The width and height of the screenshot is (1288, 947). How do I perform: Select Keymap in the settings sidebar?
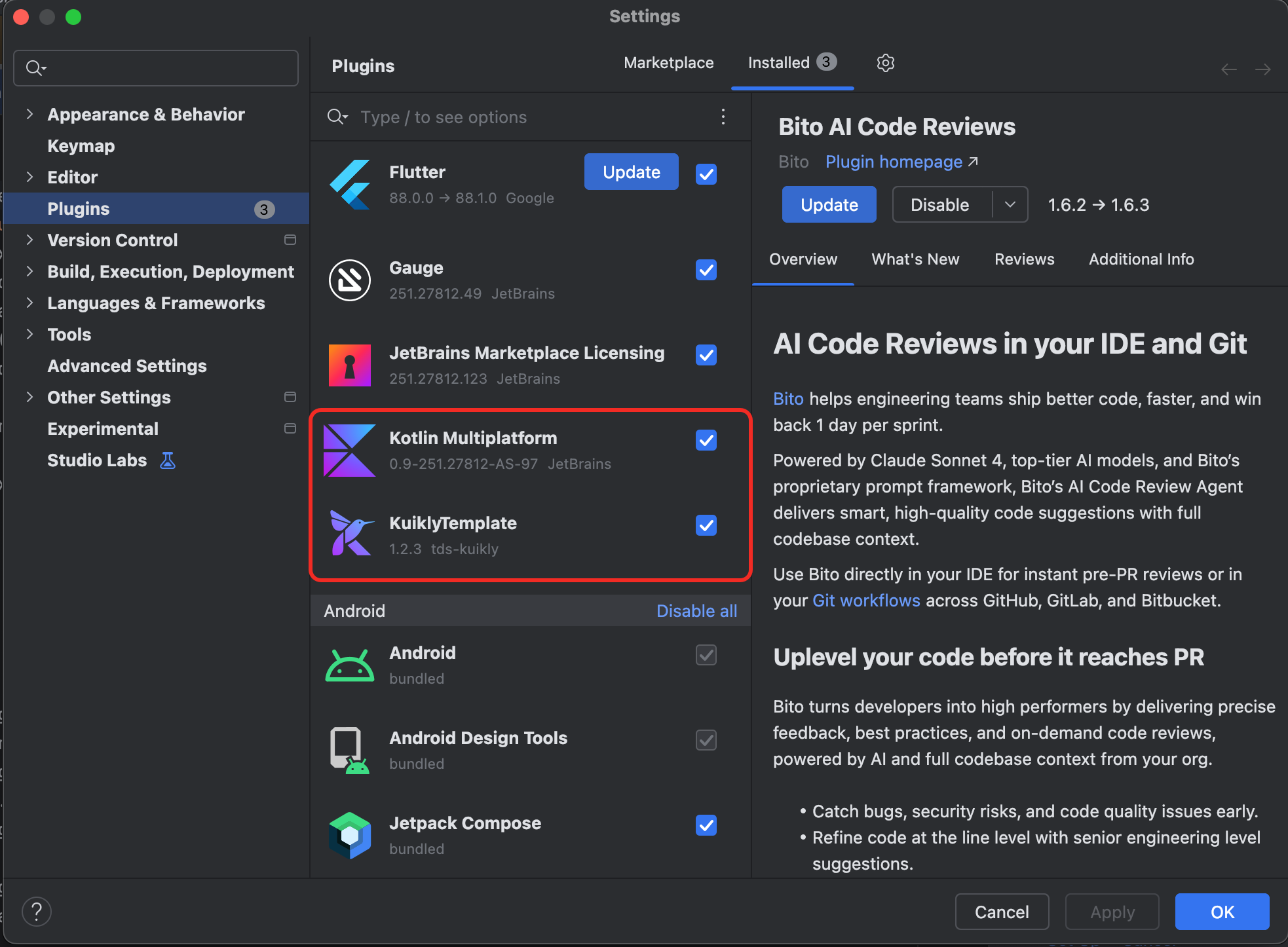point(81,146)
